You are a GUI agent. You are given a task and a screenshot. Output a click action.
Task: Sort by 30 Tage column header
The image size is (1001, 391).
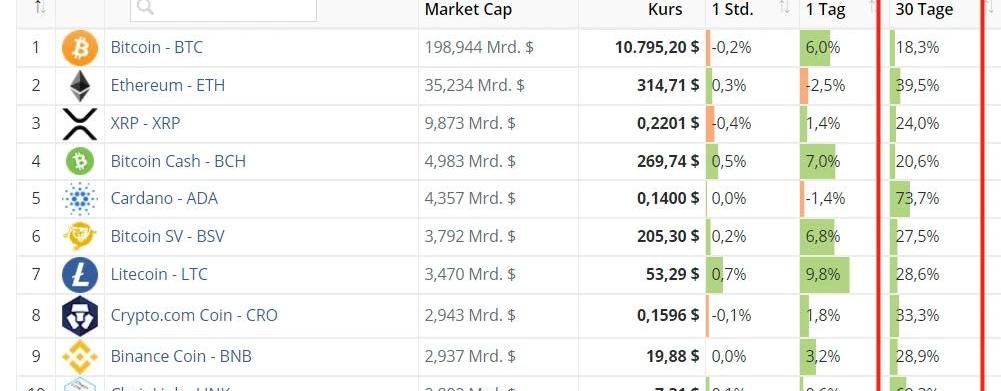(924, 9)
